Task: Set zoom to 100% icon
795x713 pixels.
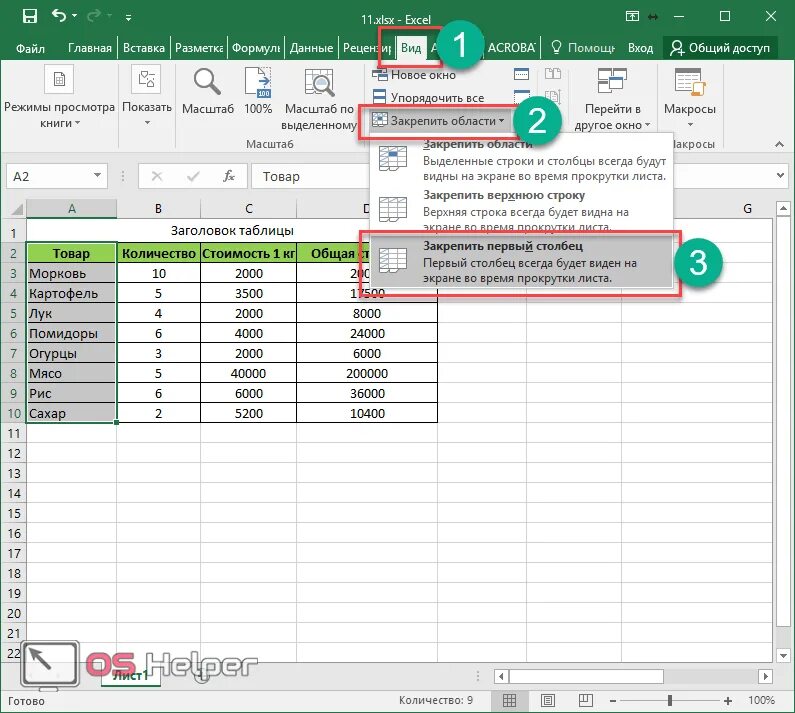Action: 258,81
